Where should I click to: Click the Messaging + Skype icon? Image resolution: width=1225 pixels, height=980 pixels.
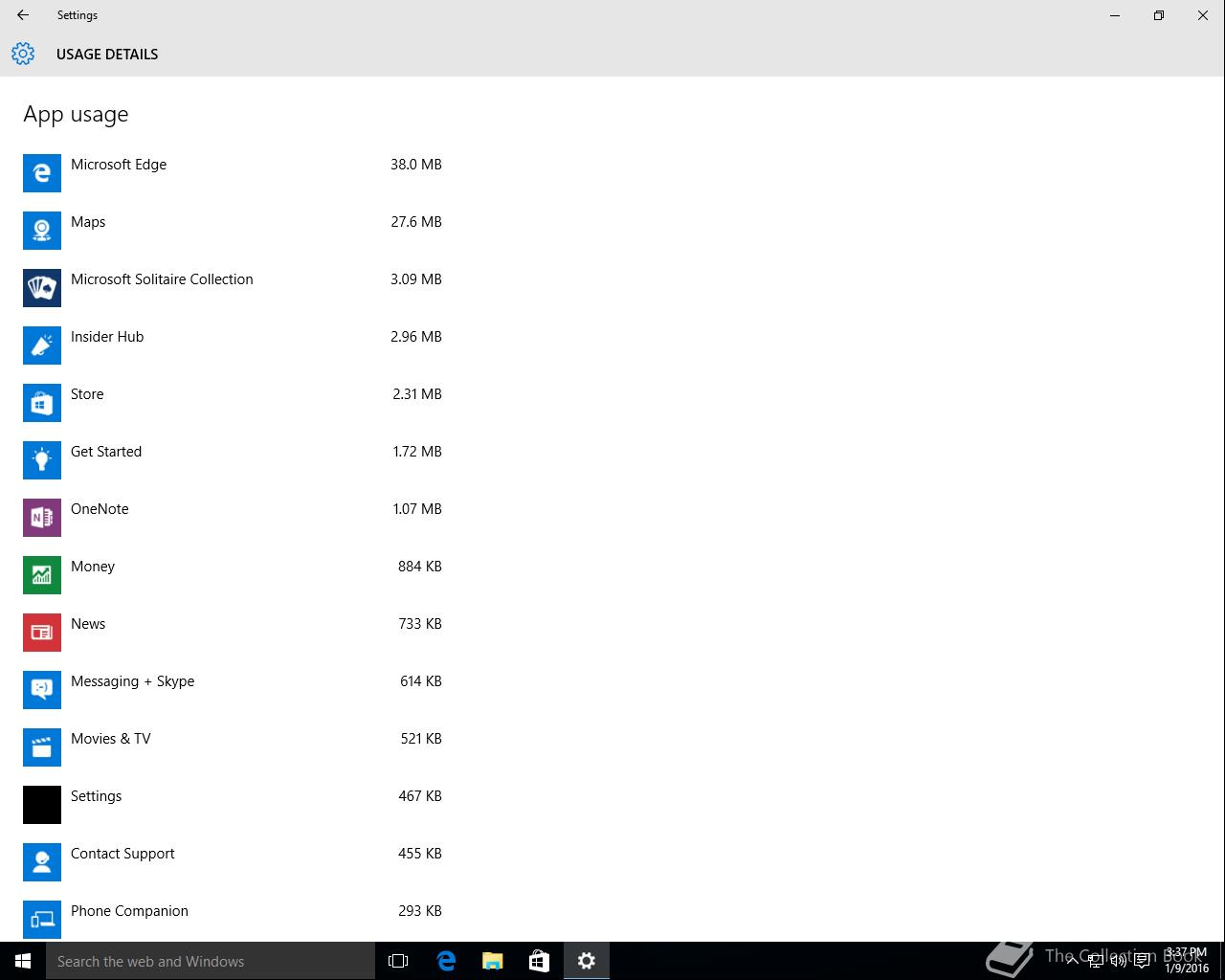42,690
